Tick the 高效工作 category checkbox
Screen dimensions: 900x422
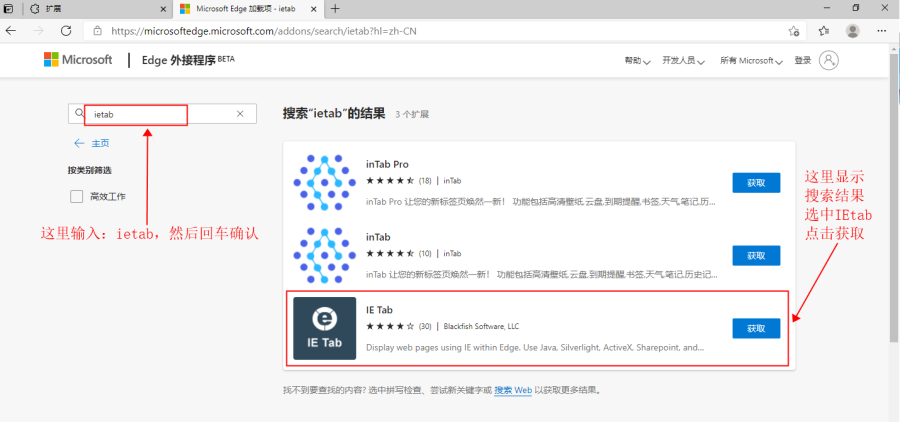pyautogui.click(x=76, y=197)
